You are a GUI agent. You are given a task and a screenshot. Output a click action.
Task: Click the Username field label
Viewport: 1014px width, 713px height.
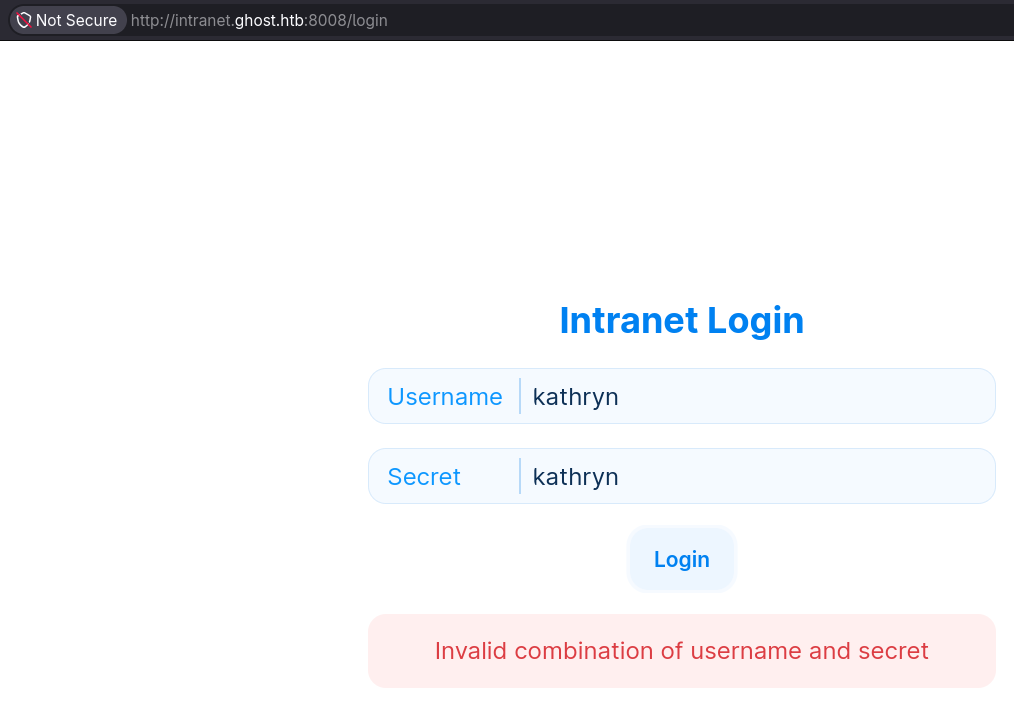pyautogui.click(x=445, y=396)
